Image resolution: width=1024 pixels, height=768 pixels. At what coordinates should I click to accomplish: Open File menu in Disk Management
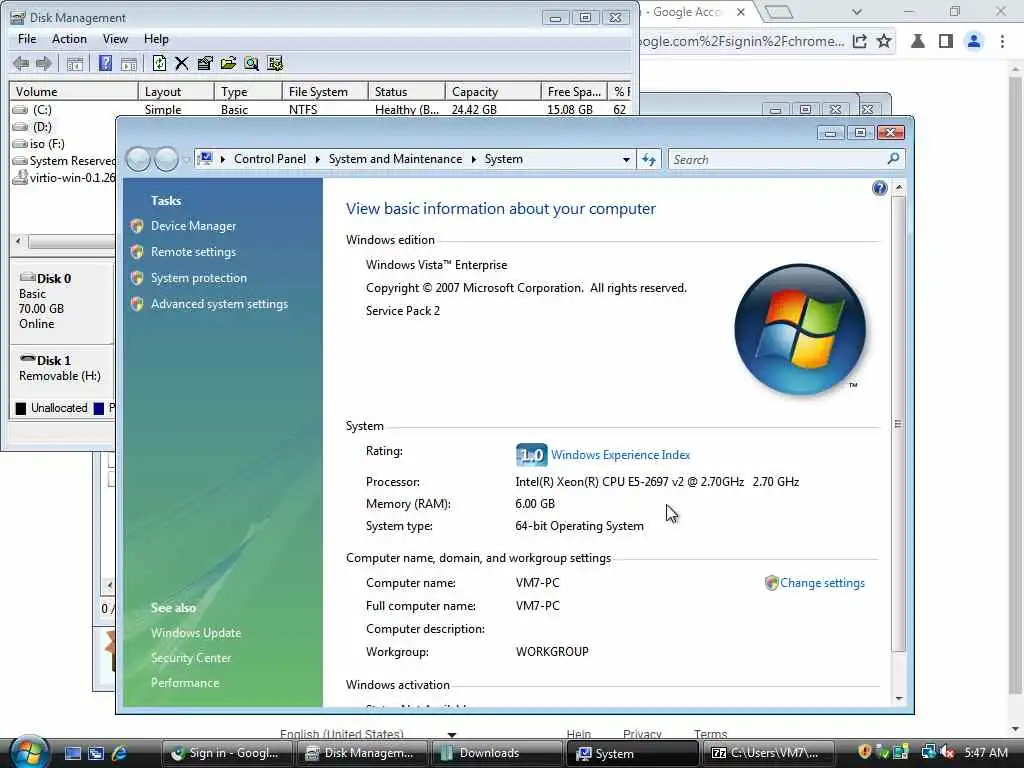point(27,39)
